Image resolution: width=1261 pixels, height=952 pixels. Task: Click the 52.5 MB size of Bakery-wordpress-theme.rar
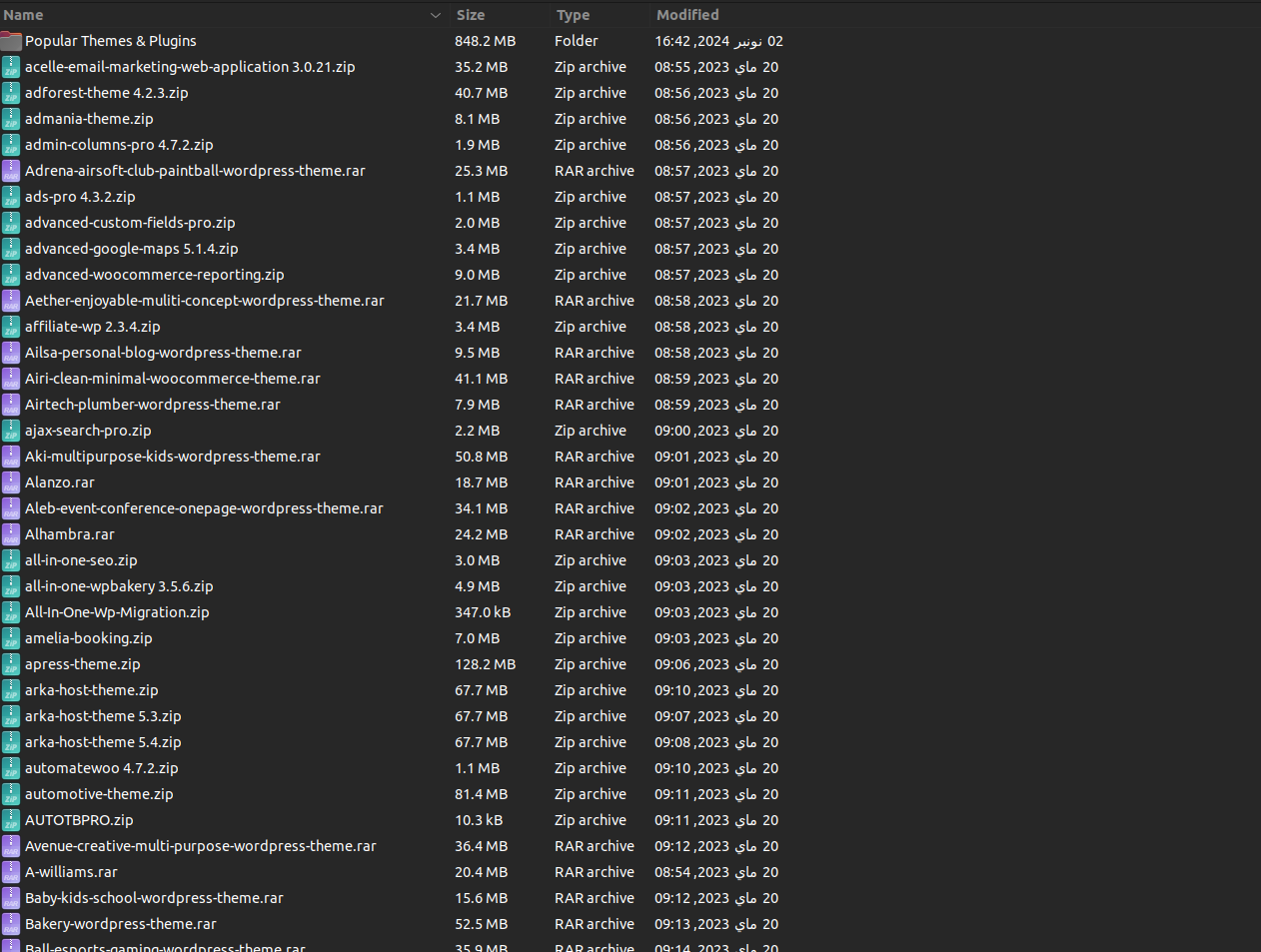(482, 924)
